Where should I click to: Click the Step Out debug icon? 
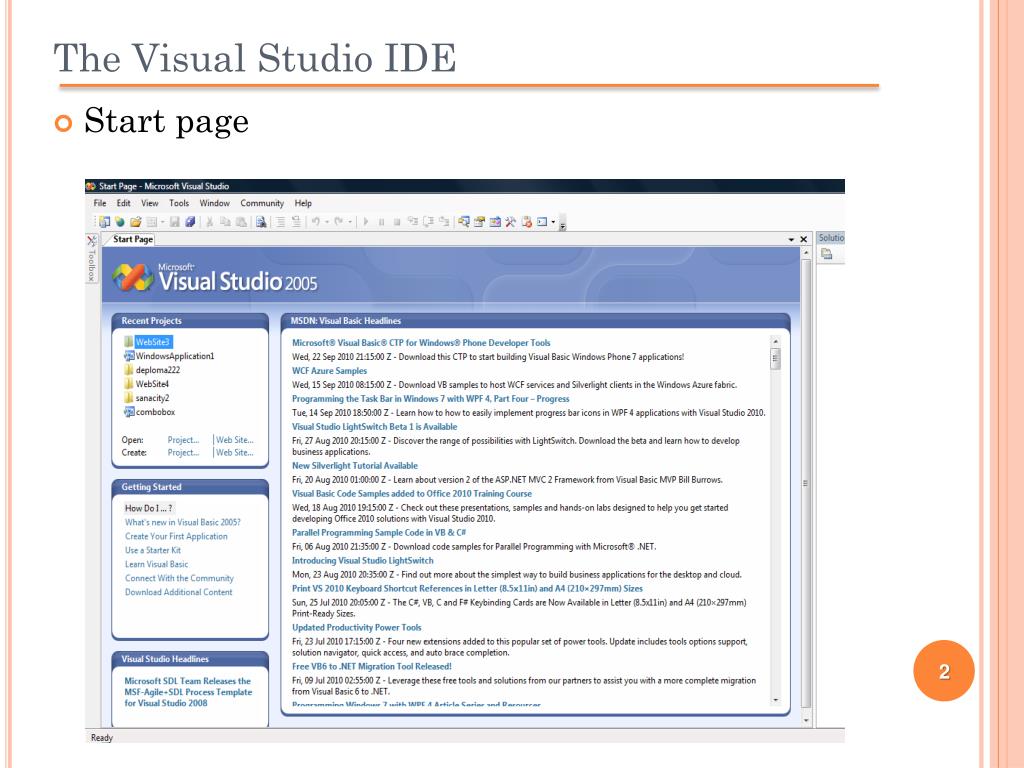pyautogui.click(x=445, y=222)
